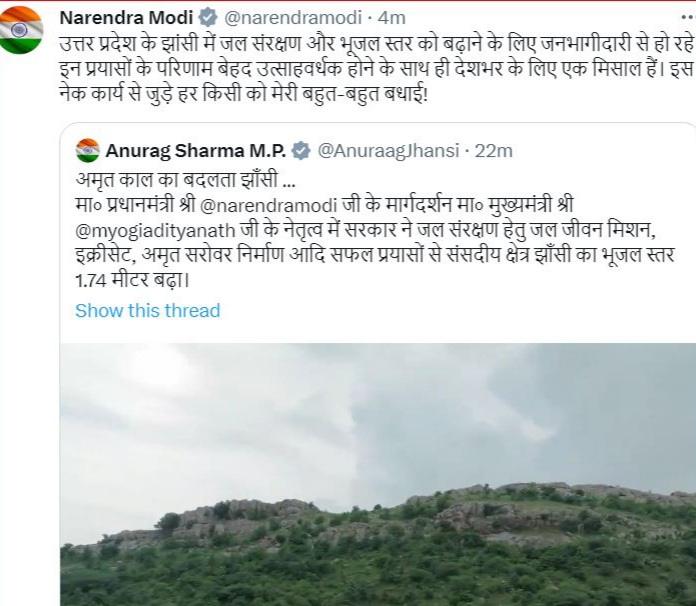Open Narendra Modi's flag profile picture

tap(21, 30)
